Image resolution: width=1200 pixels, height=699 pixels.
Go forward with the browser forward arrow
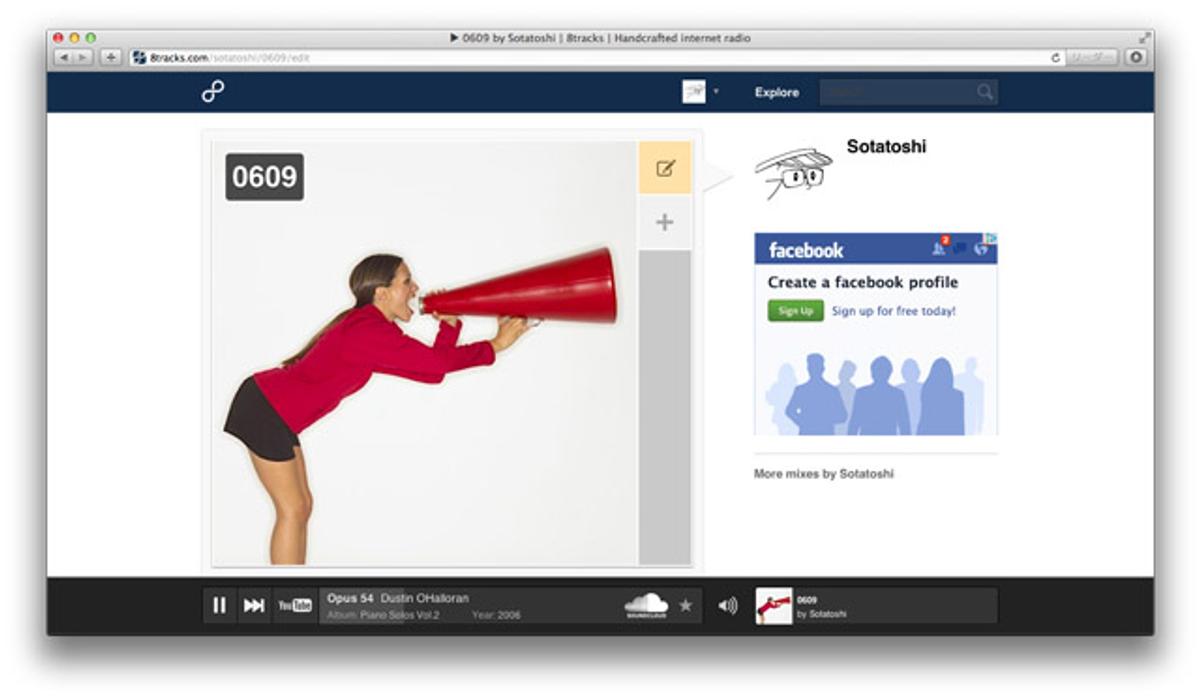point(85,57)
